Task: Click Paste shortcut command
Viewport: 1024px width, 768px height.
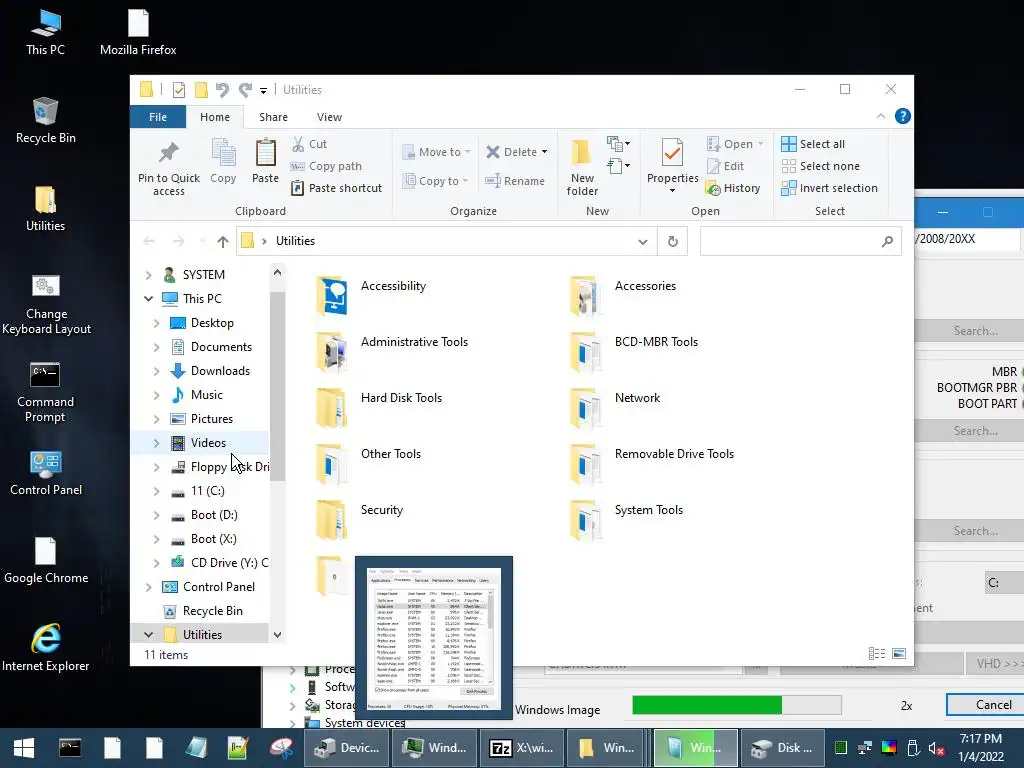Action: click(x=336, y=188)
